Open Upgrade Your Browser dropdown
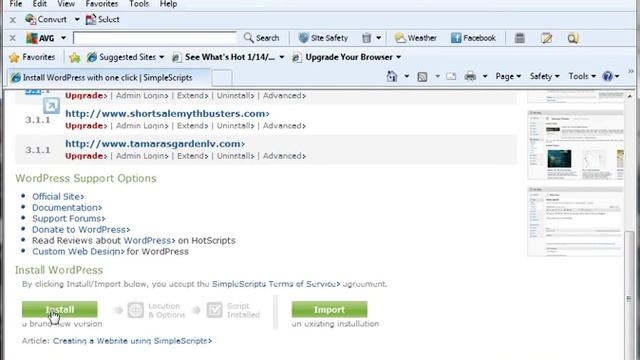The image size is (640, 360). click(347, 57)
